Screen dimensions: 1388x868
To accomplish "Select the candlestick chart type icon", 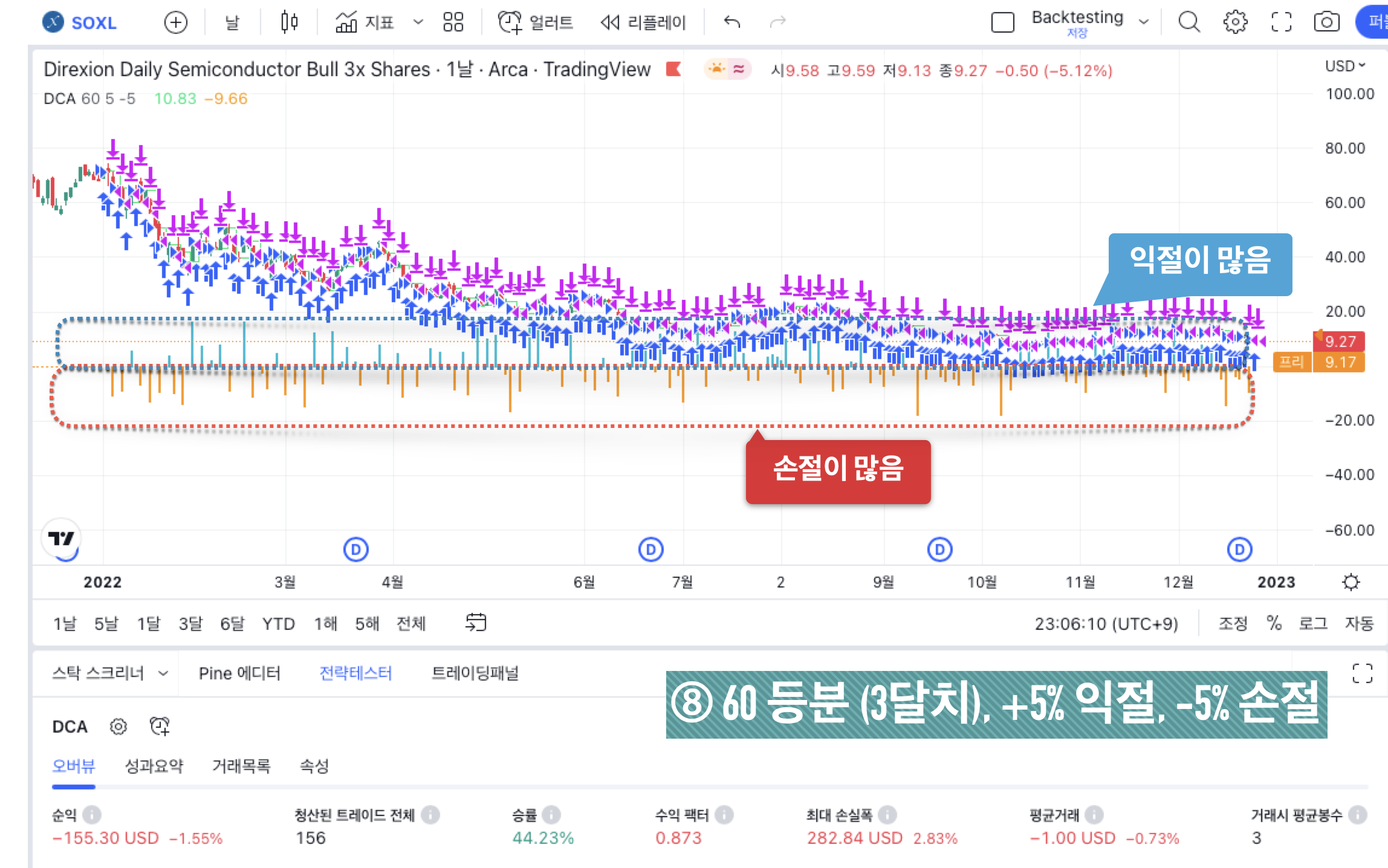I will (x=289, y=22).
